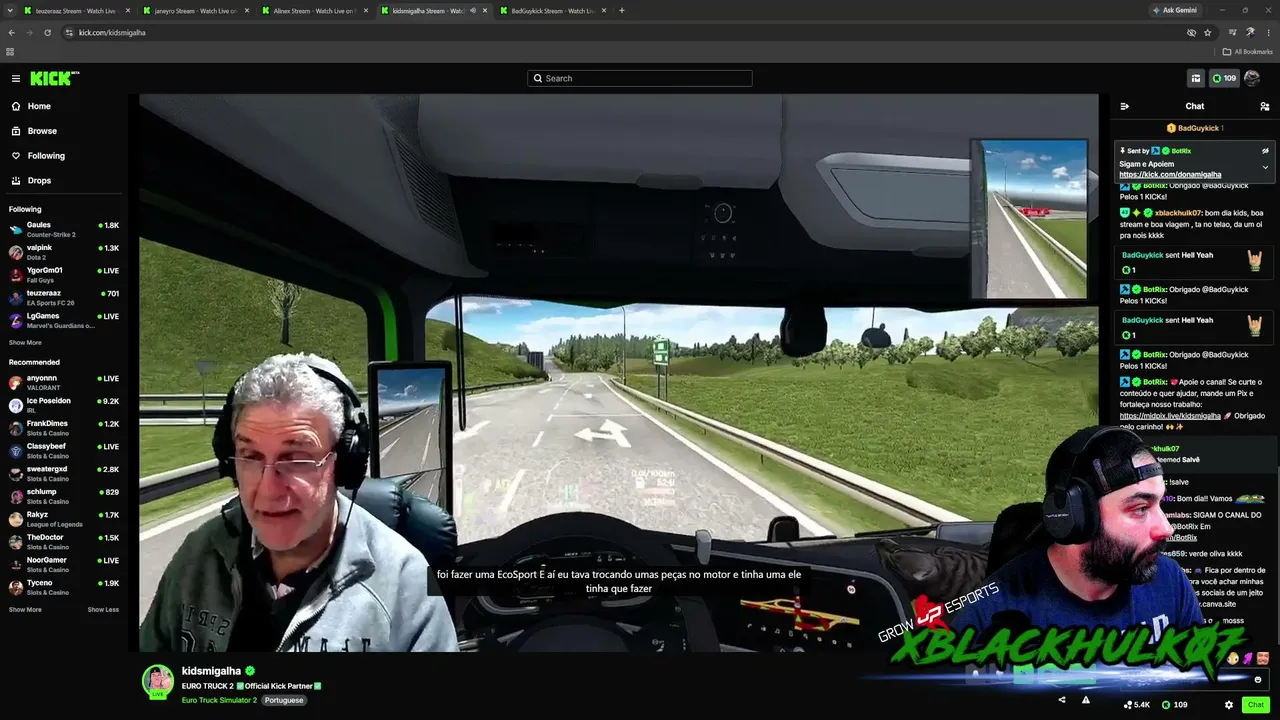
Task: Collapse the chat panel
Action: pyautogui.click(x=1124, y=106)
